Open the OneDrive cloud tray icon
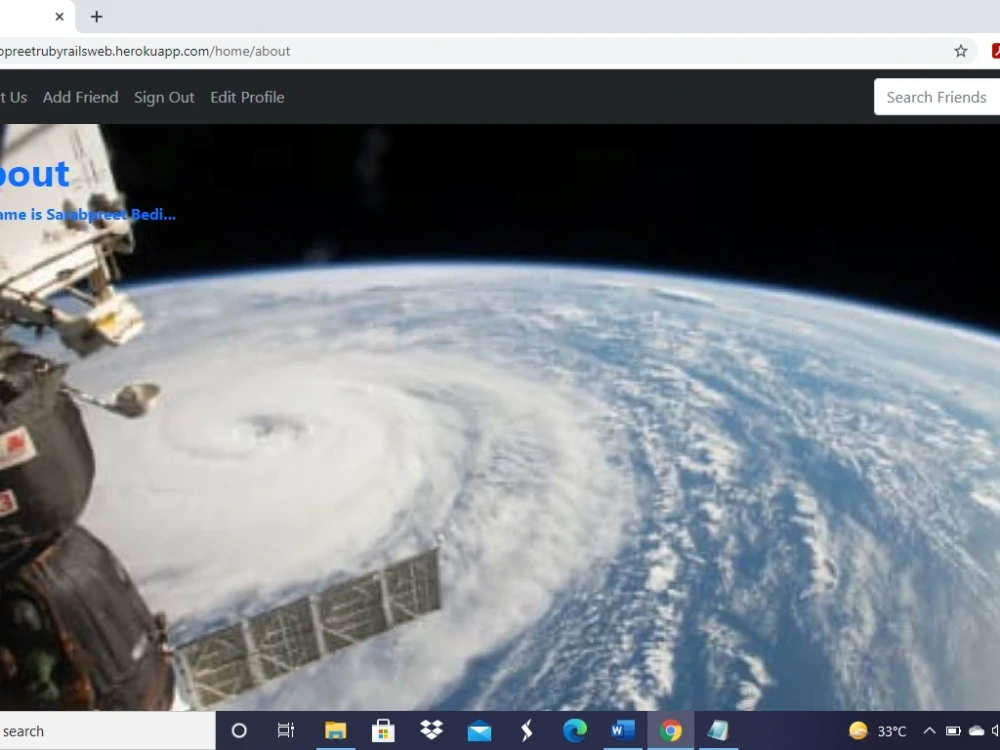 click(x=976, y=731)
